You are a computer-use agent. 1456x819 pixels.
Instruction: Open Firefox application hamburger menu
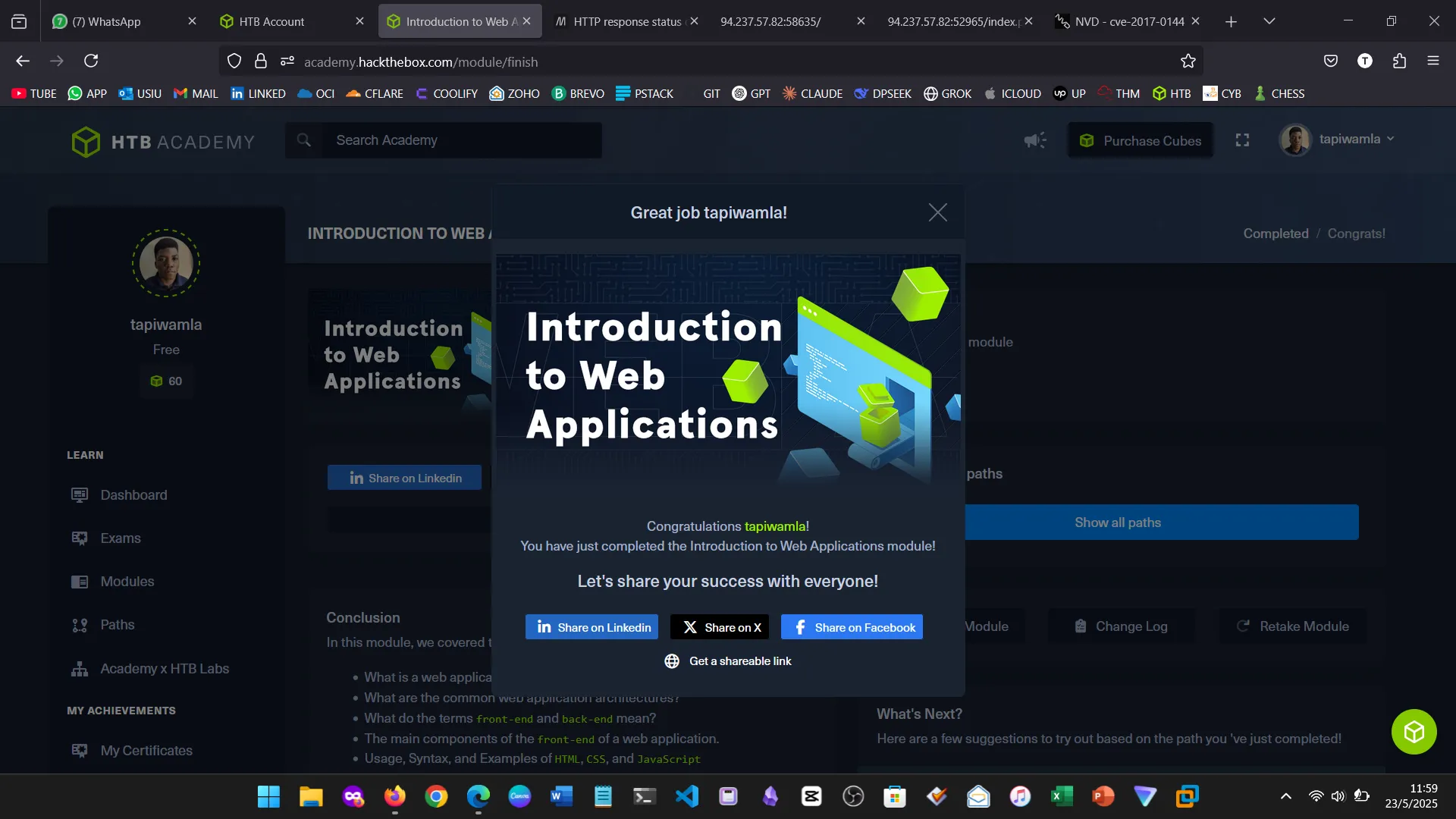click(x=1432, y=61)
